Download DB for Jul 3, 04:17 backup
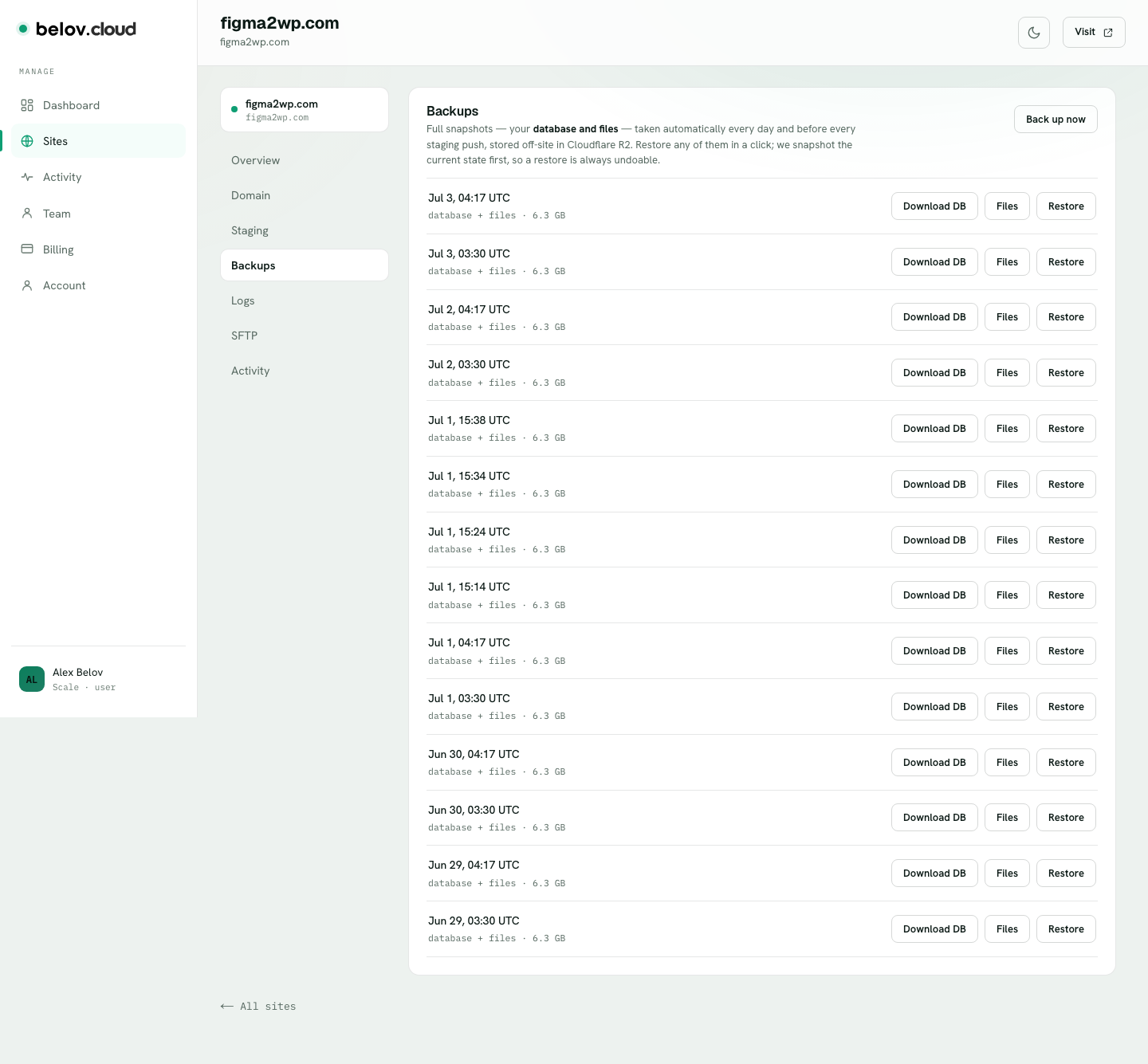 click(x=934, y=206)
